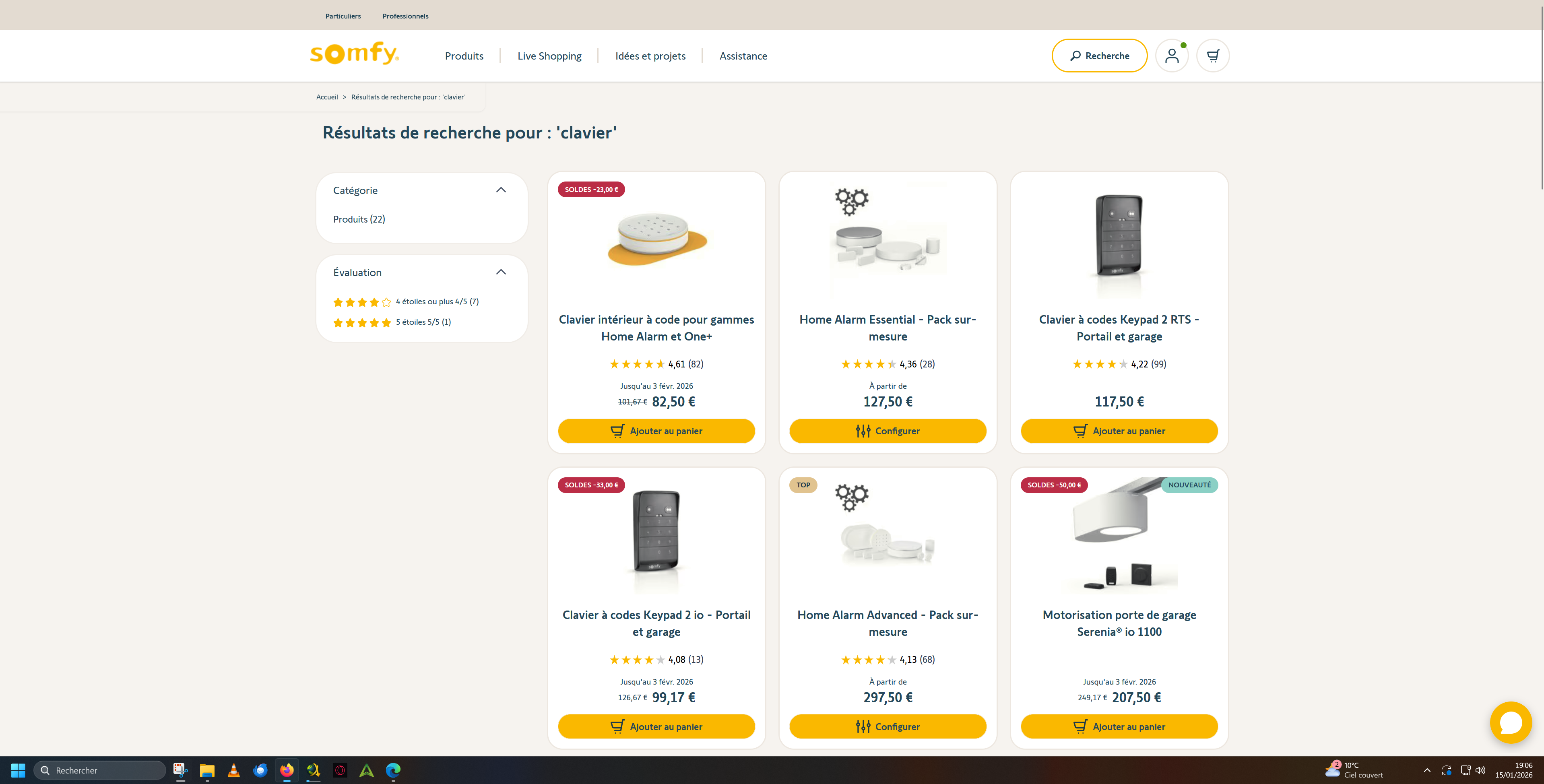Click the Recherche search field
1544x784 pixels.
pyautogui.click(x=1099, y=56)
